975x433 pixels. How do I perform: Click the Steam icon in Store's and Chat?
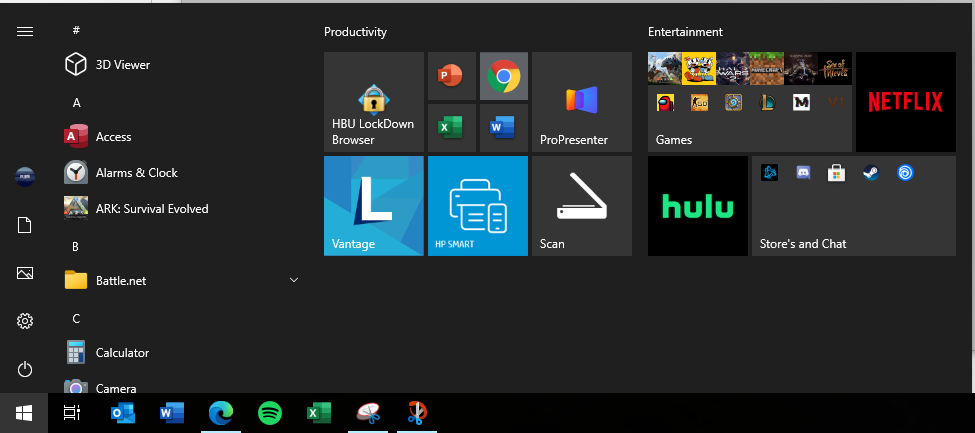(x=871, y=172)
